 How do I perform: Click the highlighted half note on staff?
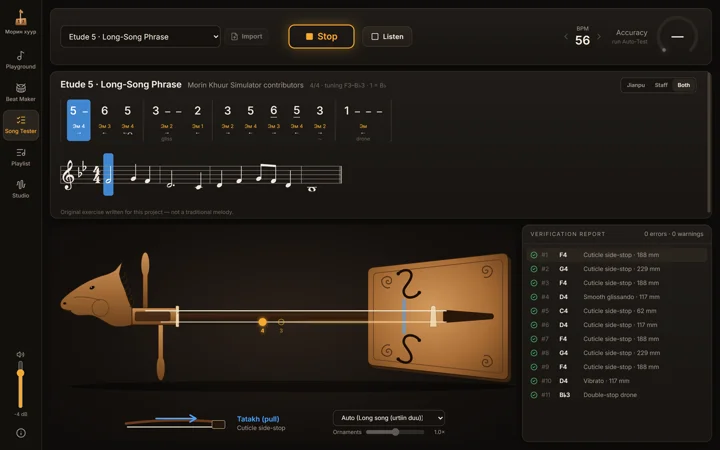(x=108, y=174)
